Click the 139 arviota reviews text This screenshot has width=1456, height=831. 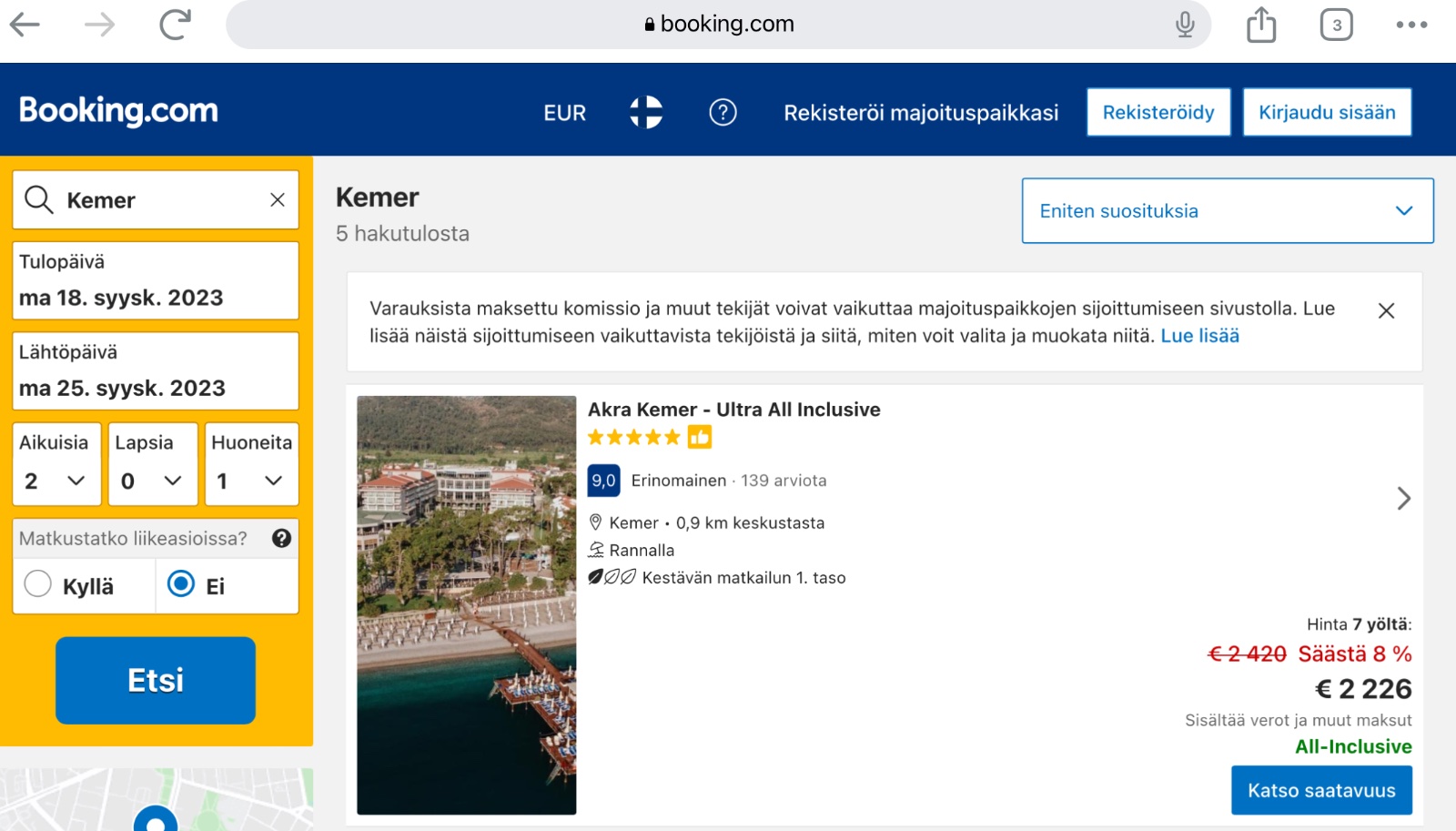(x=784, y=481)
